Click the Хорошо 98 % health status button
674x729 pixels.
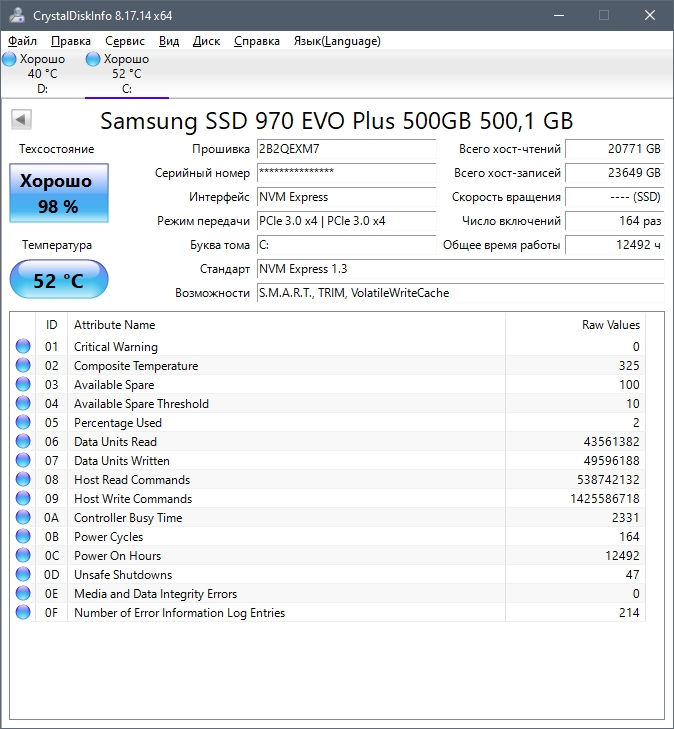[x=58, y=194]
